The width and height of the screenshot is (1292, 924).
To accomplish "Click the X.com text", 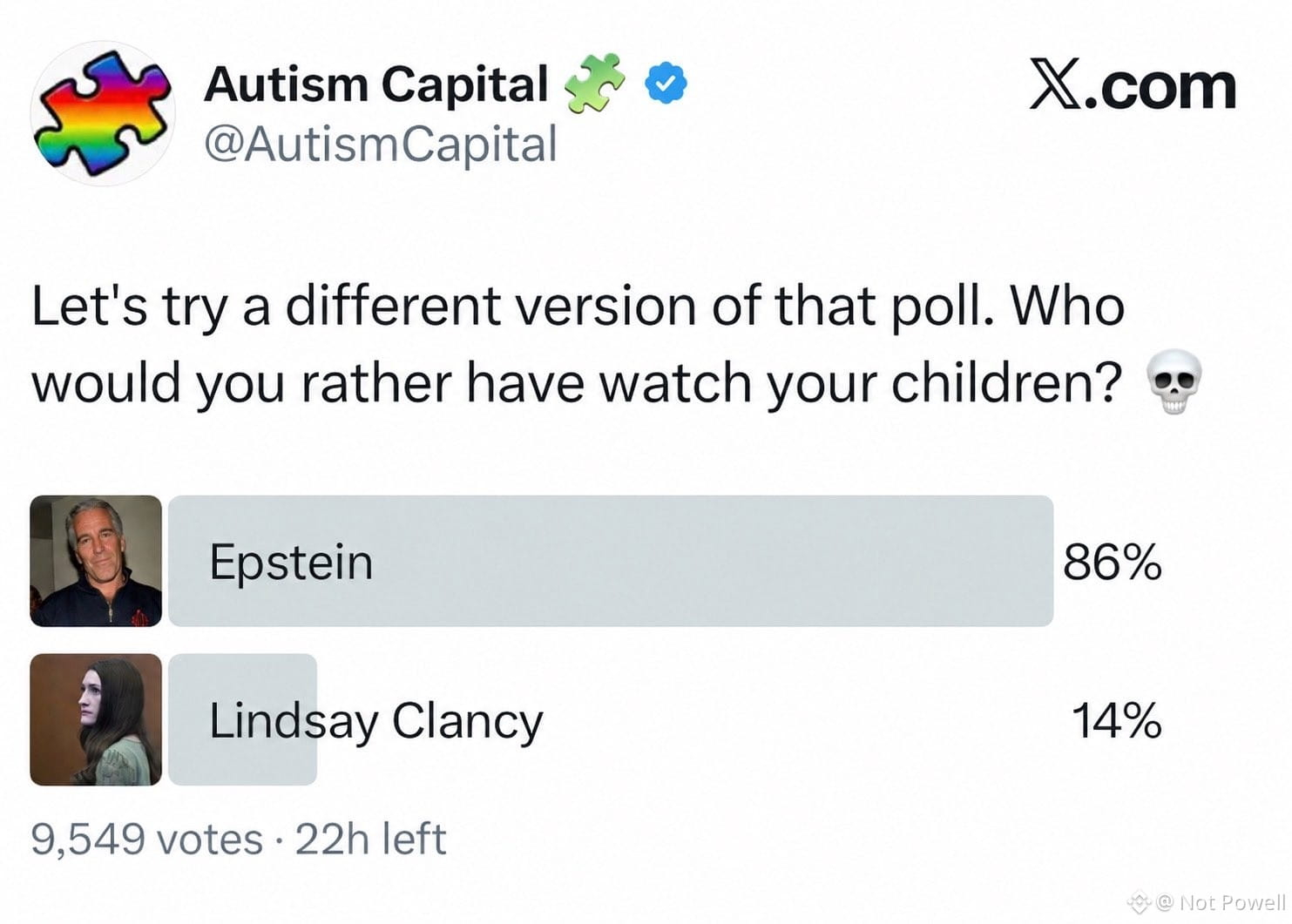I will (x=1133, y=84).
